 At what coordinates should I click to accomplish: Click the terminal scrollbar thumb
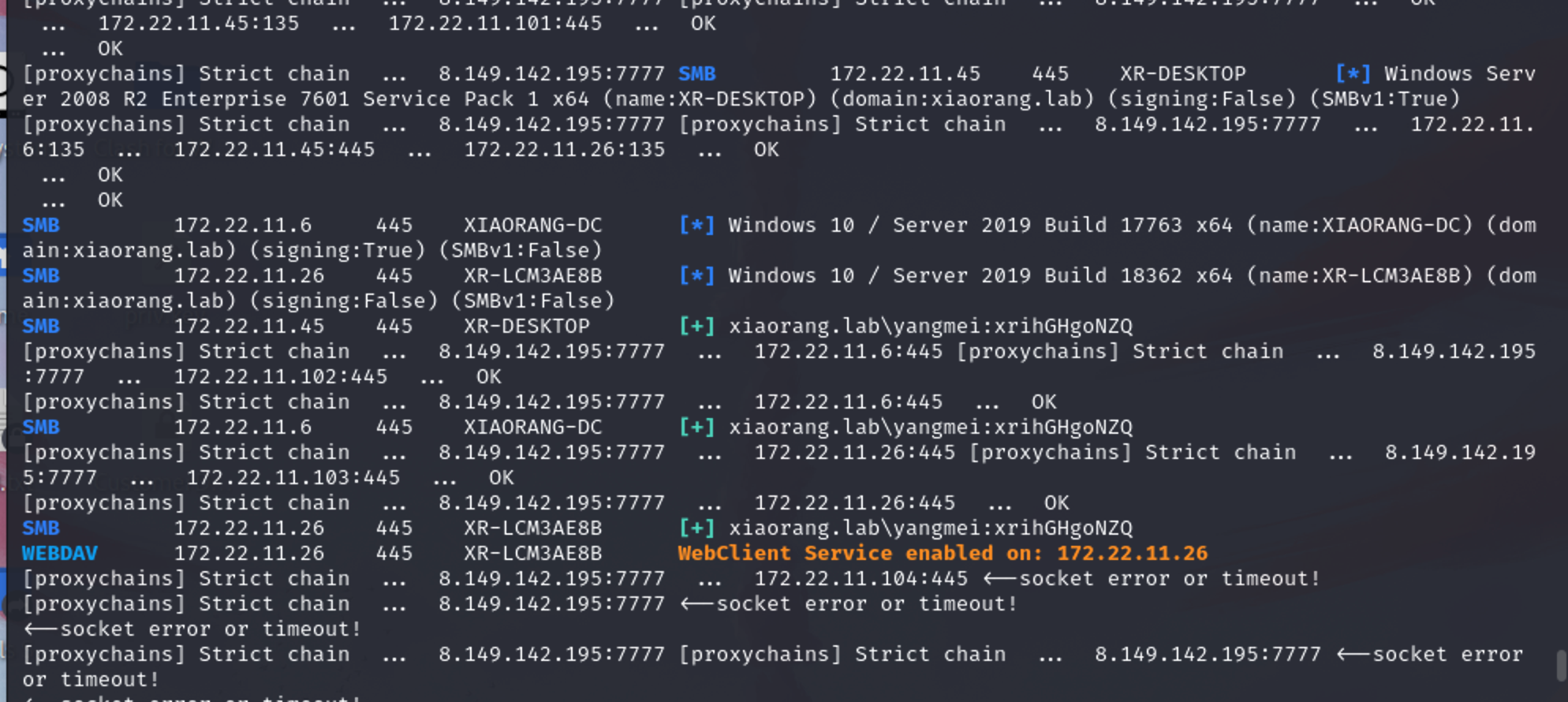click(x=1561, y=665)
